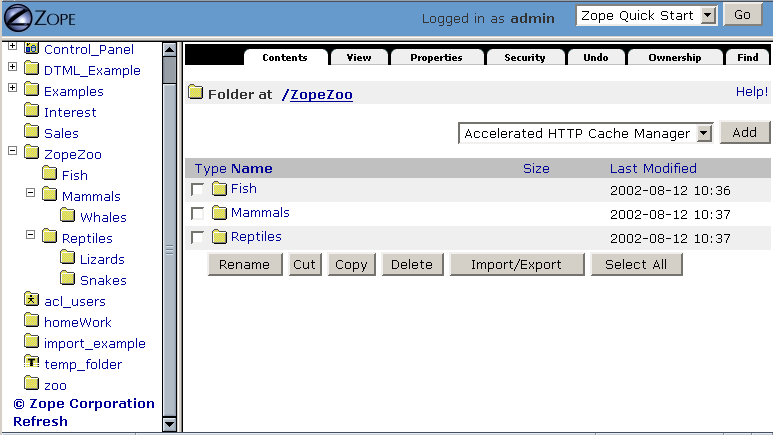Collapse the ZopeZoo tree node
The image size is (773, 435).
13,150
